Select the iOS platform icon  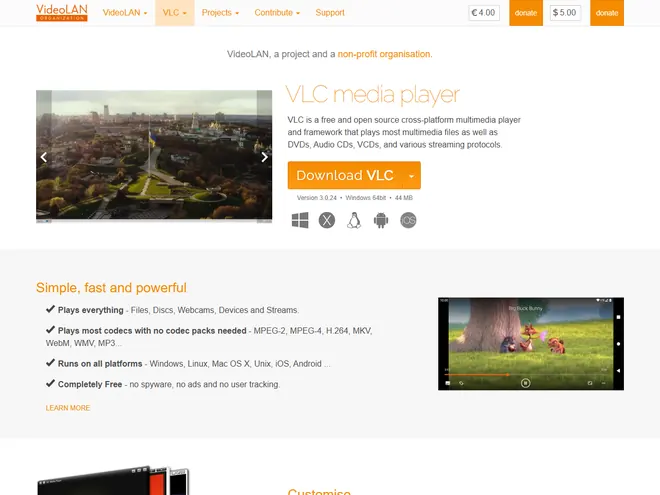click(x=408, y=220)
